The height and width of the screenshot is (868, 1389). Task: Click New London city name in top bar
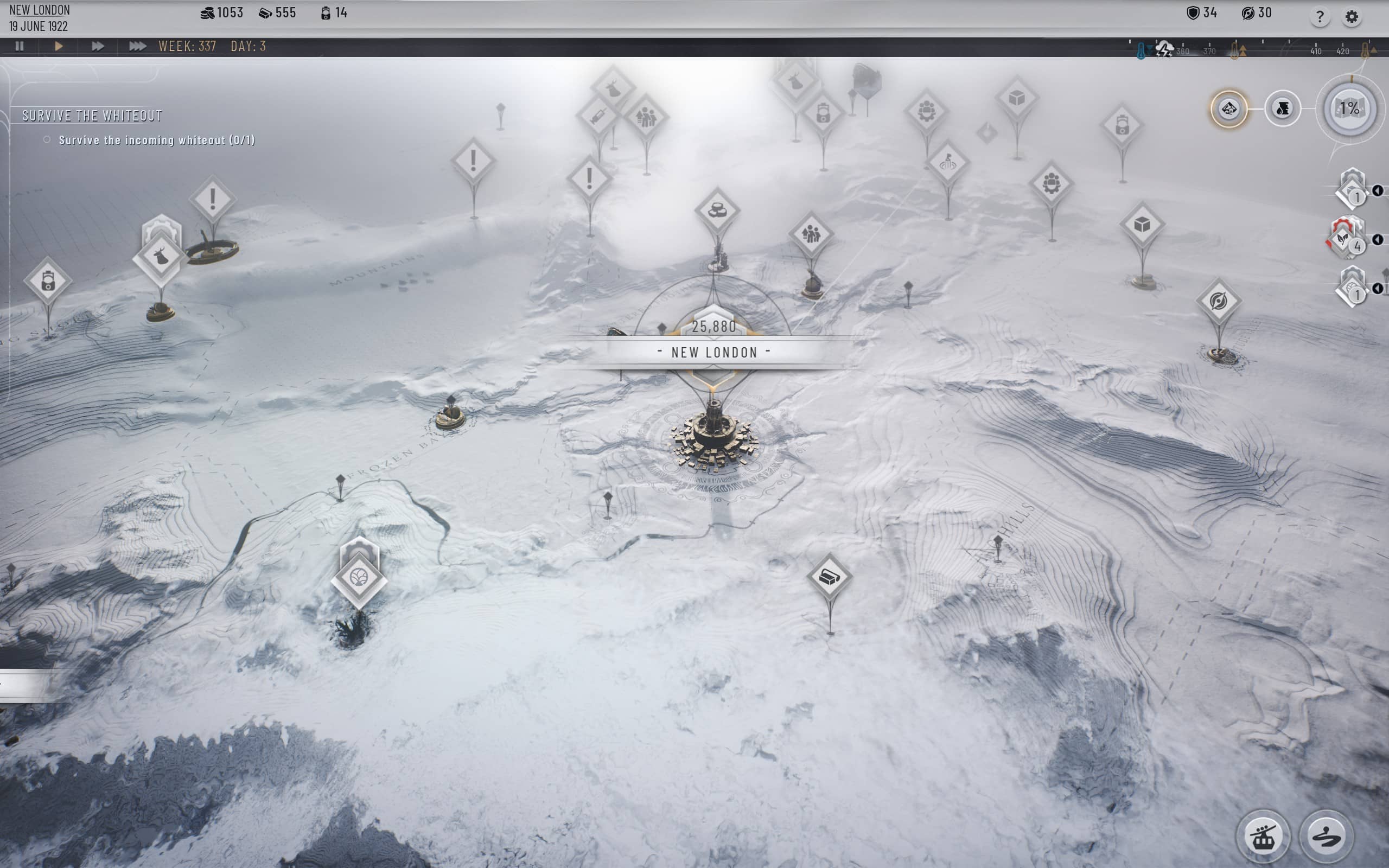[40, 10]
